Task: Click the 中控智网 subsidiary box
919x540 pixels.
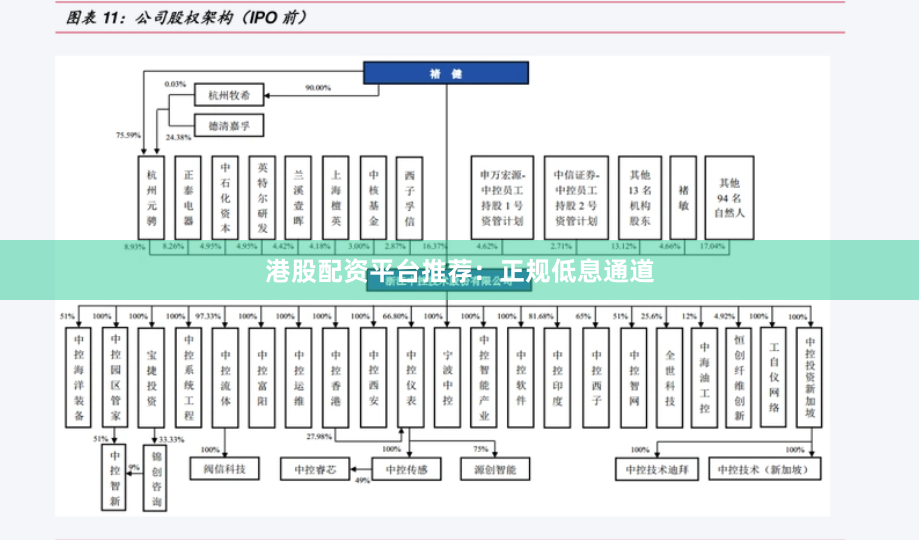Action: click(x=634, y=377)
